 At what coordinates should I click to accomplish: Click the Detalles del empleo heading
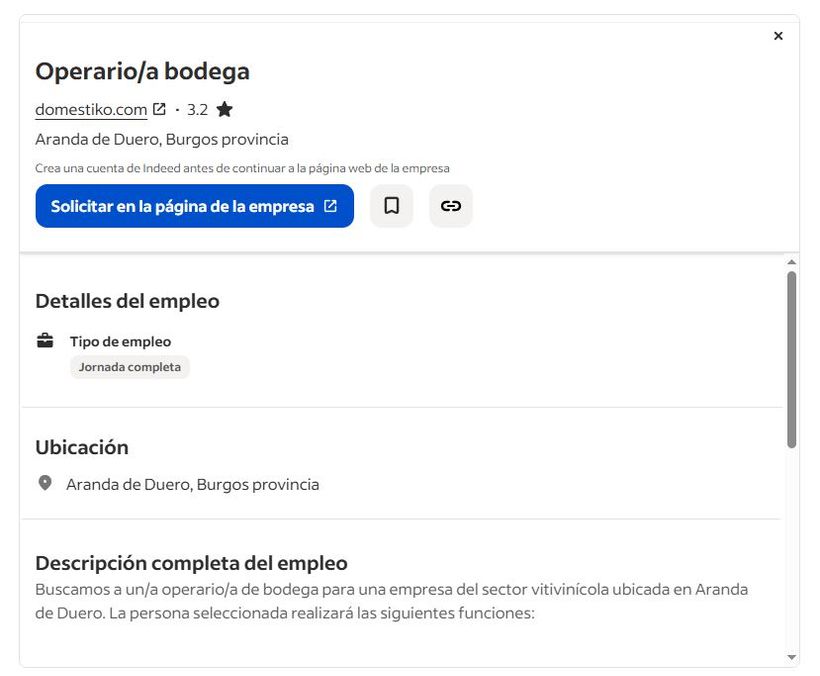(x=127, y=301)
